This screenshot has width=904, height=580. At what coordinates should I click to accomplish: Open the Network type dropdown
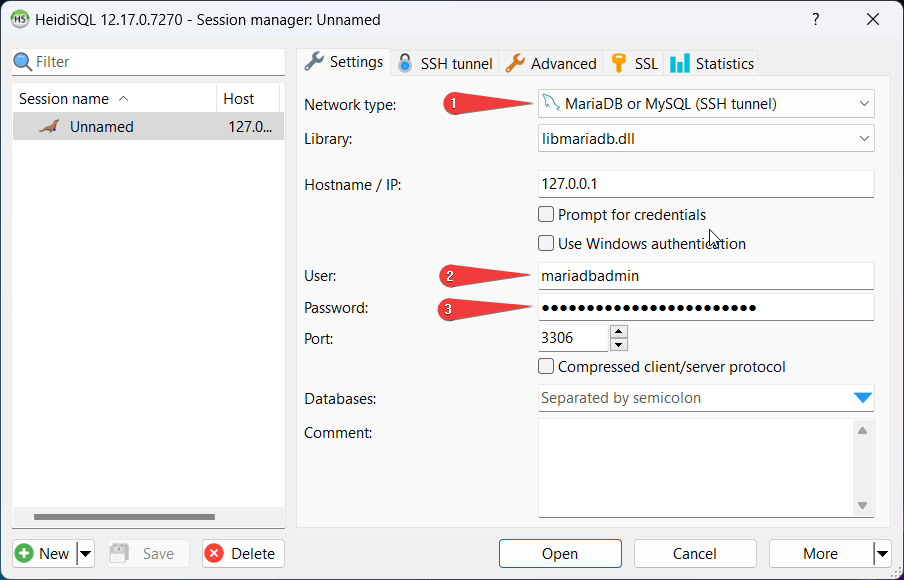(864, 103)
